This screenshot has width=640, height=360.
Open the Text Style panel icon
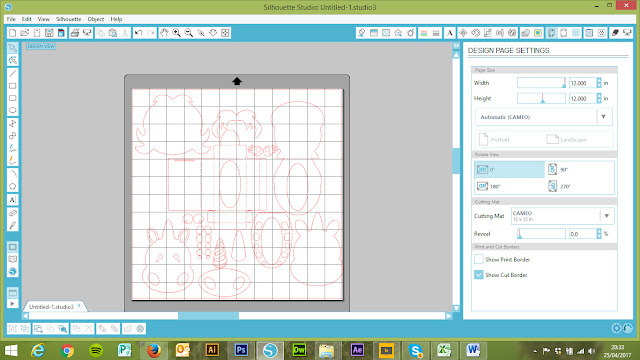[x=449, y=33]
